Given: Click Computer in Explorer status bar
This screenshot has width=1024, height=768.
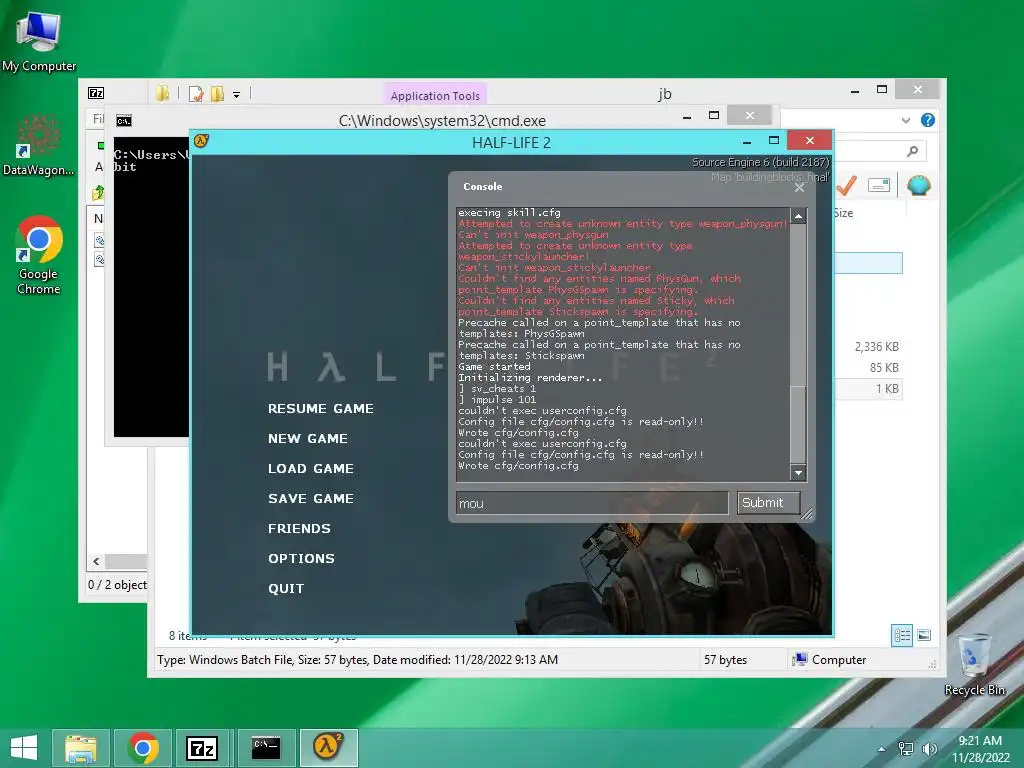Looking at the screenshot, I should tap(829, 660).
